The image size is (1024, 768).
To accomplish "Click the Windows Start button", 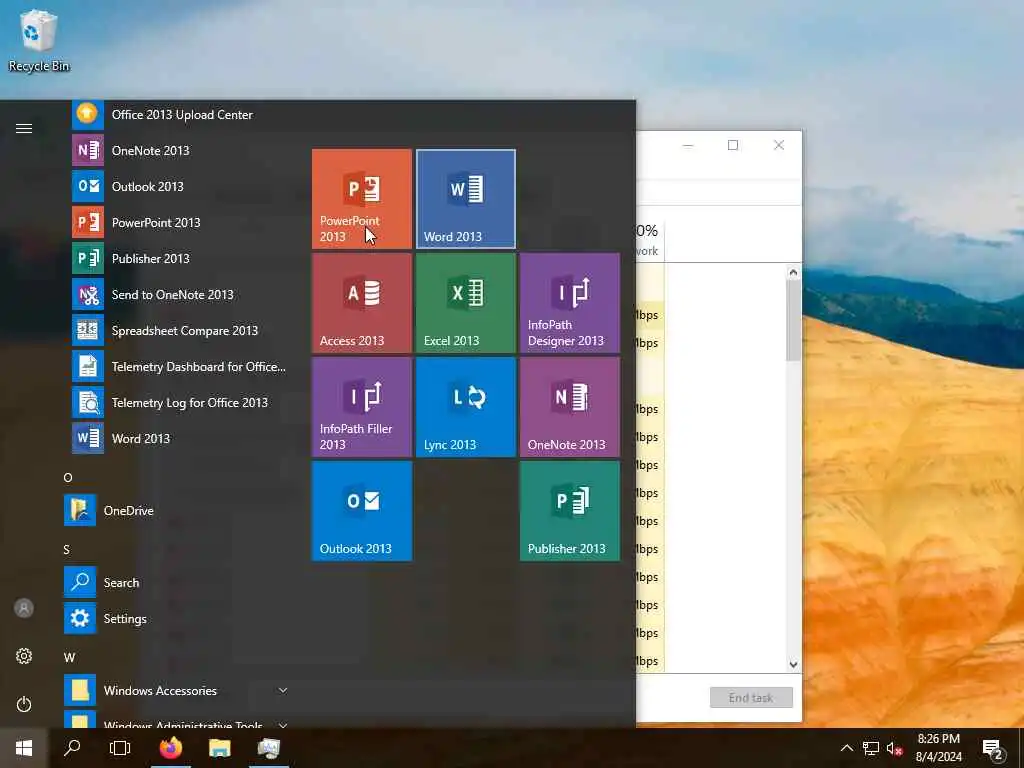I will [x=24, y=748].
